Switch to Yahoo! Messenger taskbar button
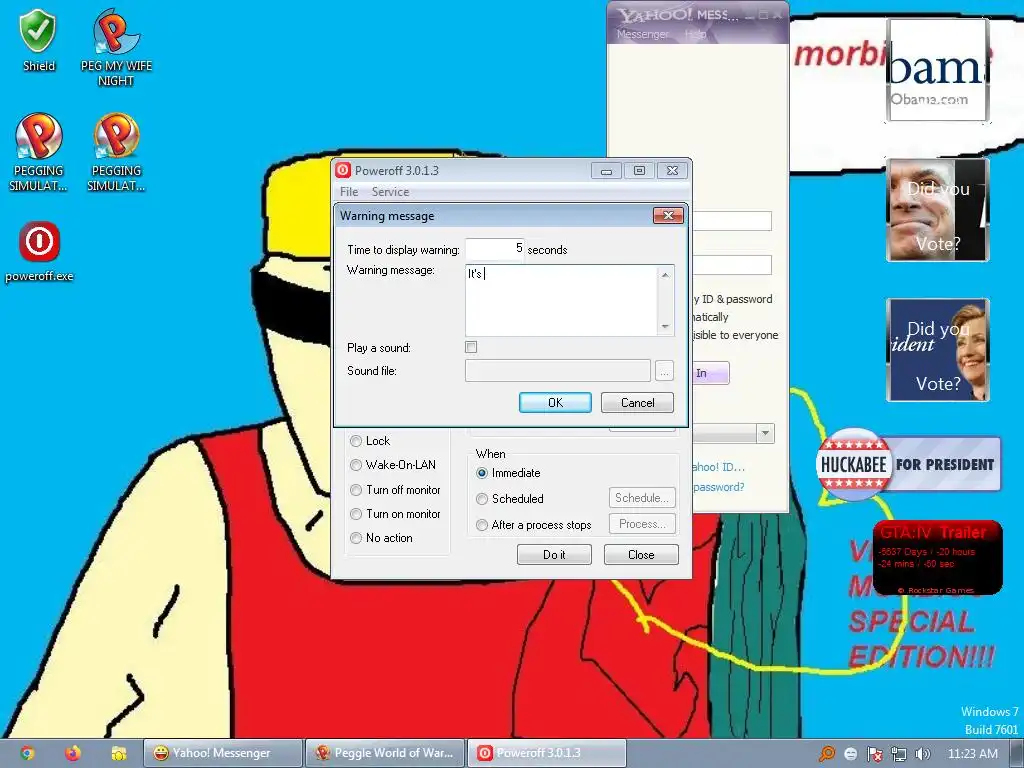Viewport: 1024px width, 768px height. pyautogui.click(x=223, y=753)
